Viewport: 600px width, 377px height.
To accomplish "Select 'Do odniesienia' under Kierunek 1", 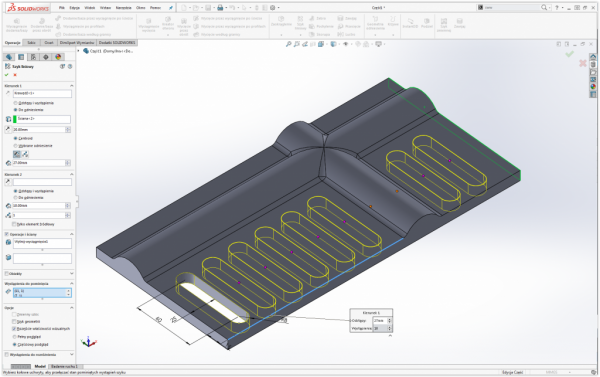I will click(16, 110).
